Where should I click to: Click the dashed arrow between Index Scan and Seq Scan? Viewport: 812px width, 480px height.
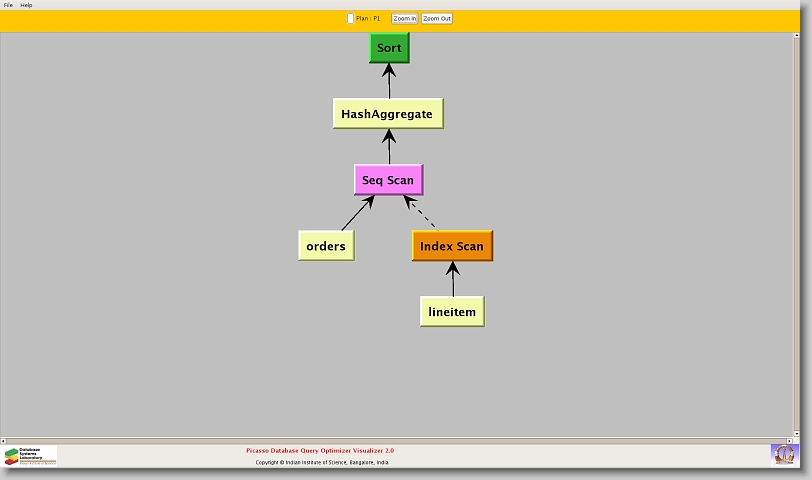point(422,213)
